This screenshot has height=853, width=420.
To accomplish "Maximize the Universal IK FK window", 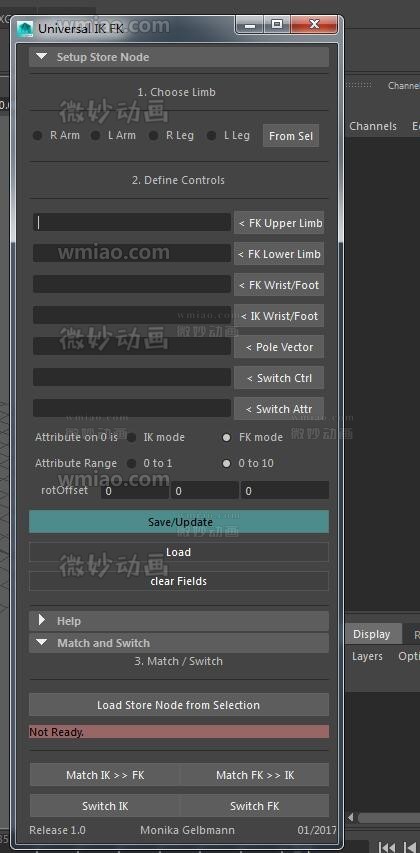I will point(277,24).
